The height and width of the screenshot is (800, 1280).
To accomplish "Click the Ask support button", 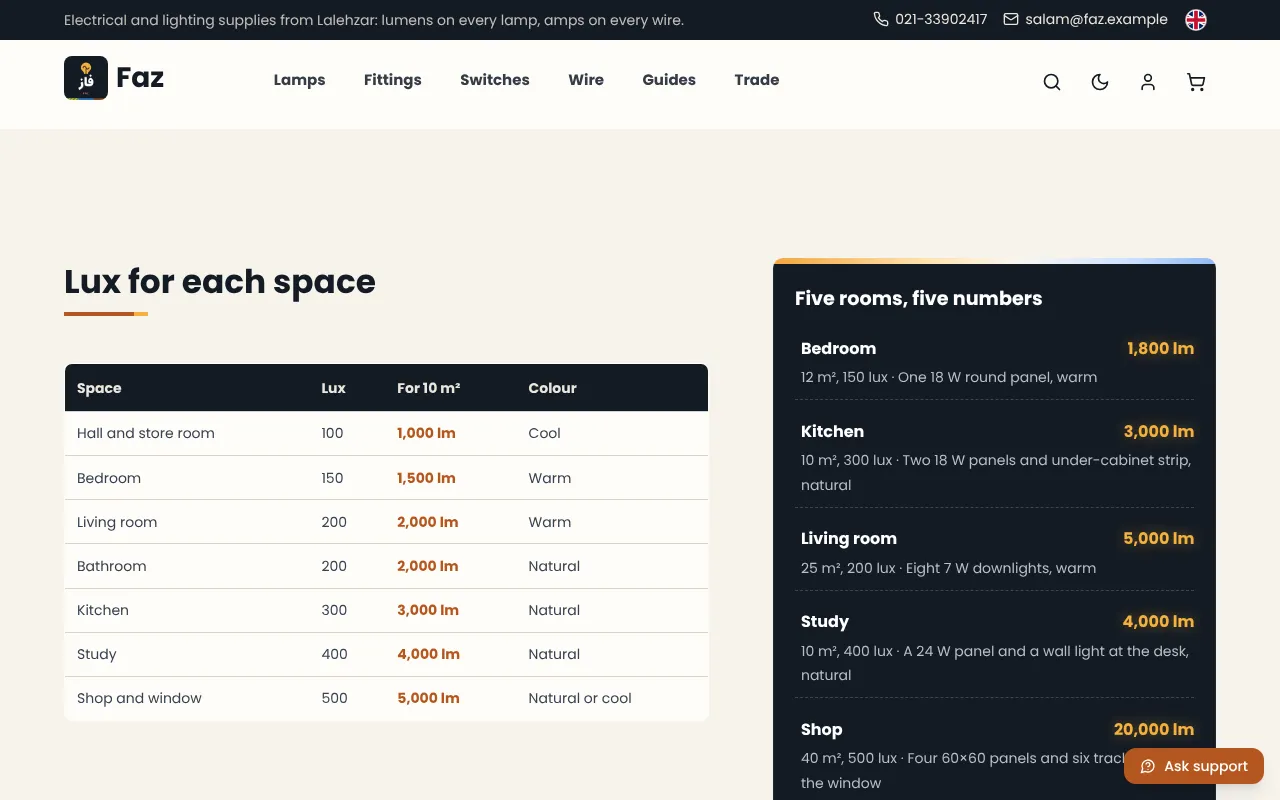I will click(1194, 766).
